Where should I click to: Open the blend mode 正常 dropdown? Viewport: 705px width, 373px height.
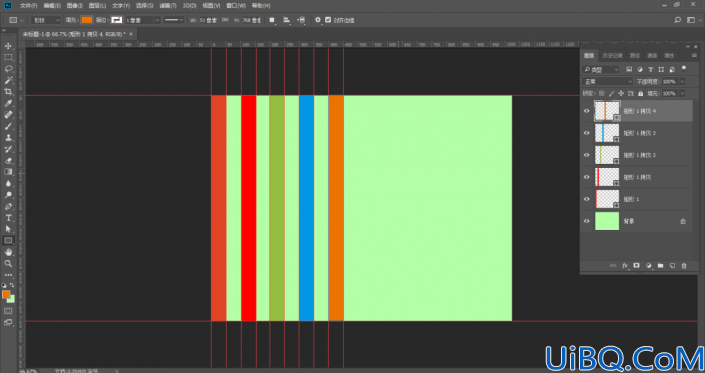[x=607, y=81]
